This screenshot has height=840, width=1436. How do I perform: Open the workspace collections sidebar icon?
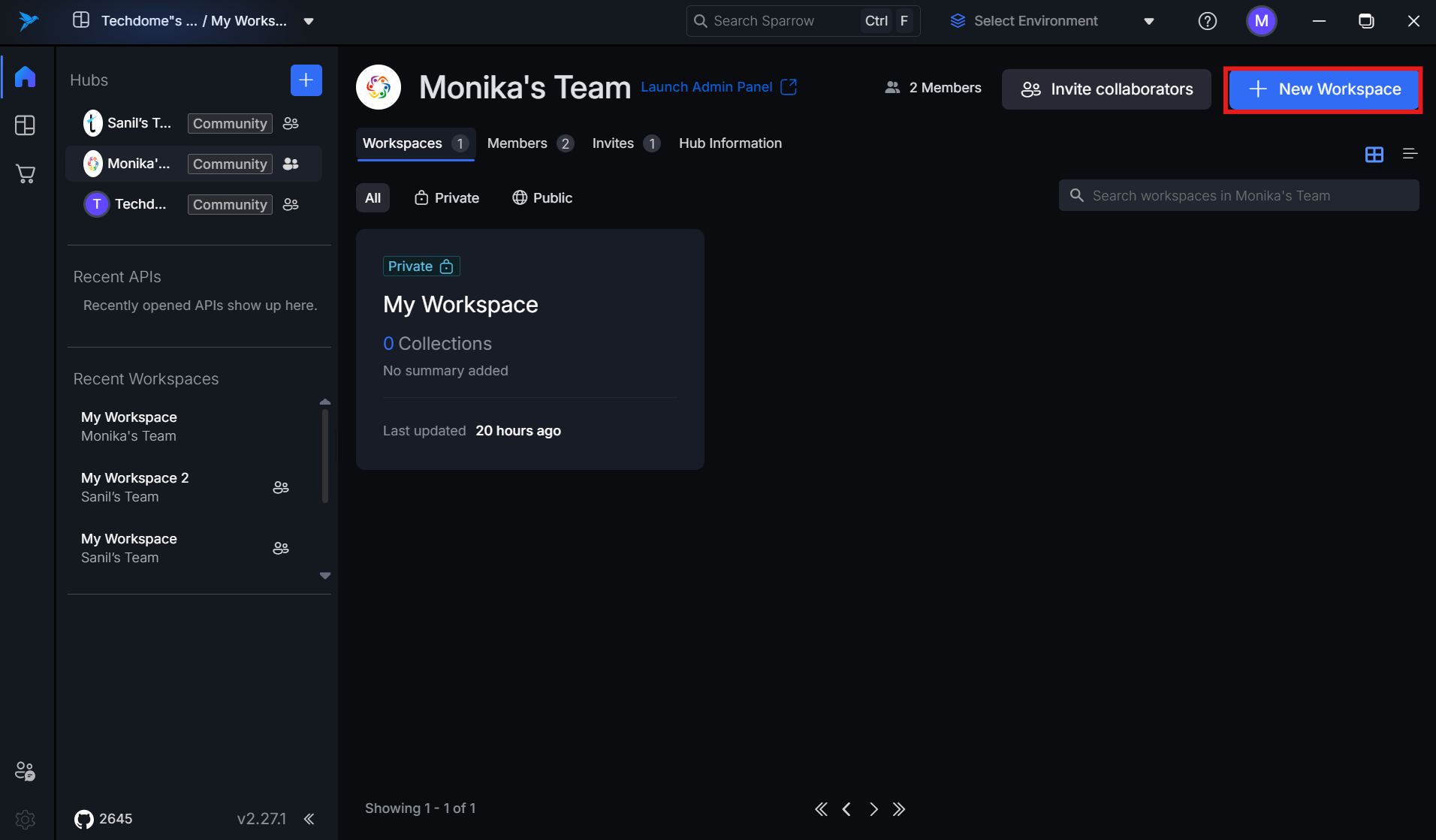pos(26,125)
